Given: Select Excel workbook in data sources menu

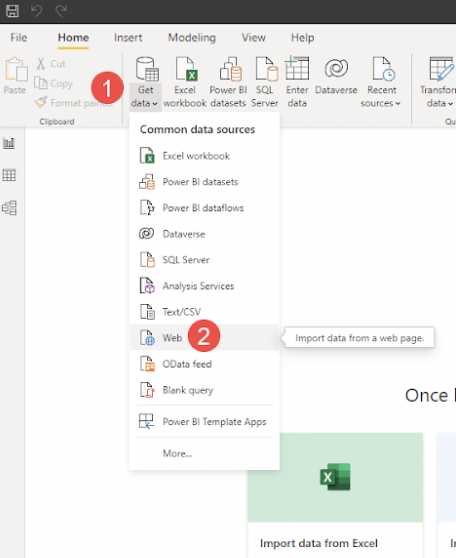Looking at the screenshot, I should [204, 156].
